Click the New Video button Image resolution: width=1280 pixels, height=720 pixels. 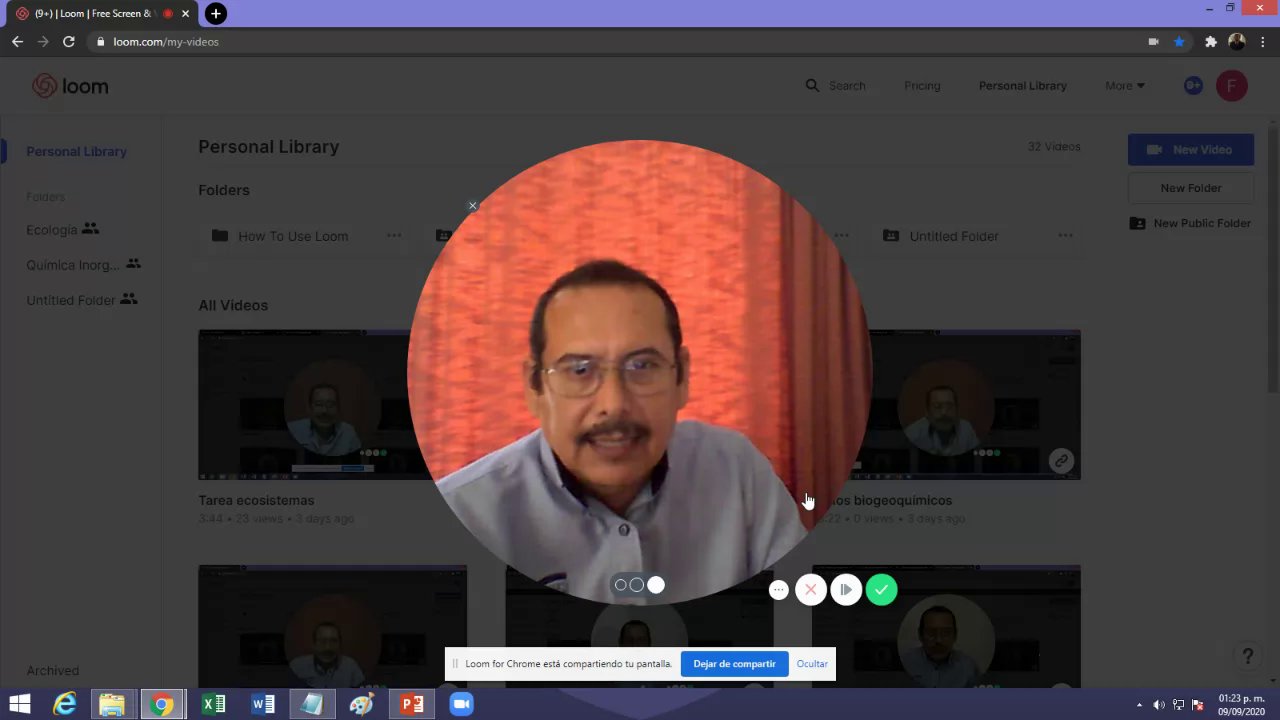1191,150
